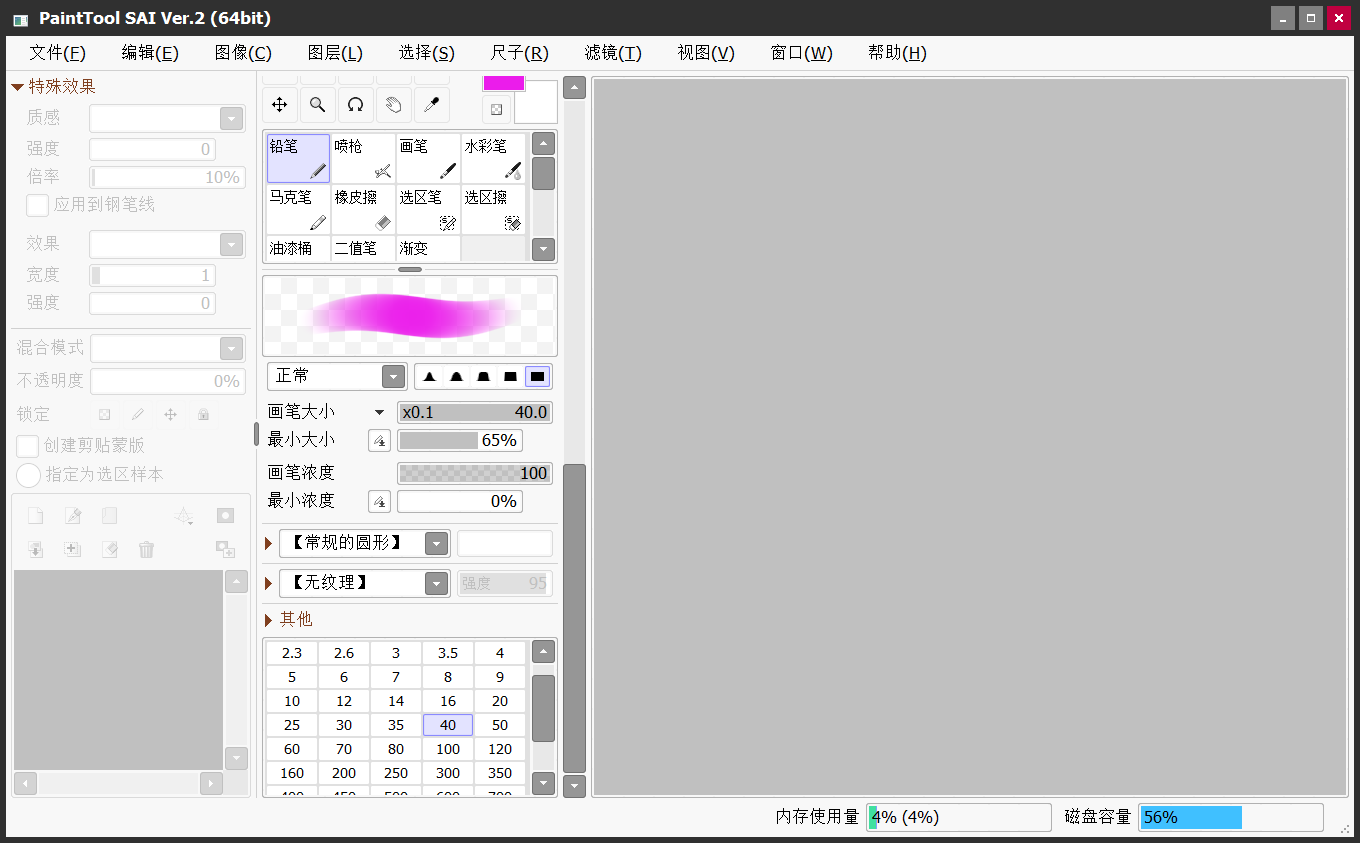Image resolution: width=1360 pixels, height=843 pixels.
Task: Choose the 油漆桶 bucket fill tool
Action: point(297,248)
